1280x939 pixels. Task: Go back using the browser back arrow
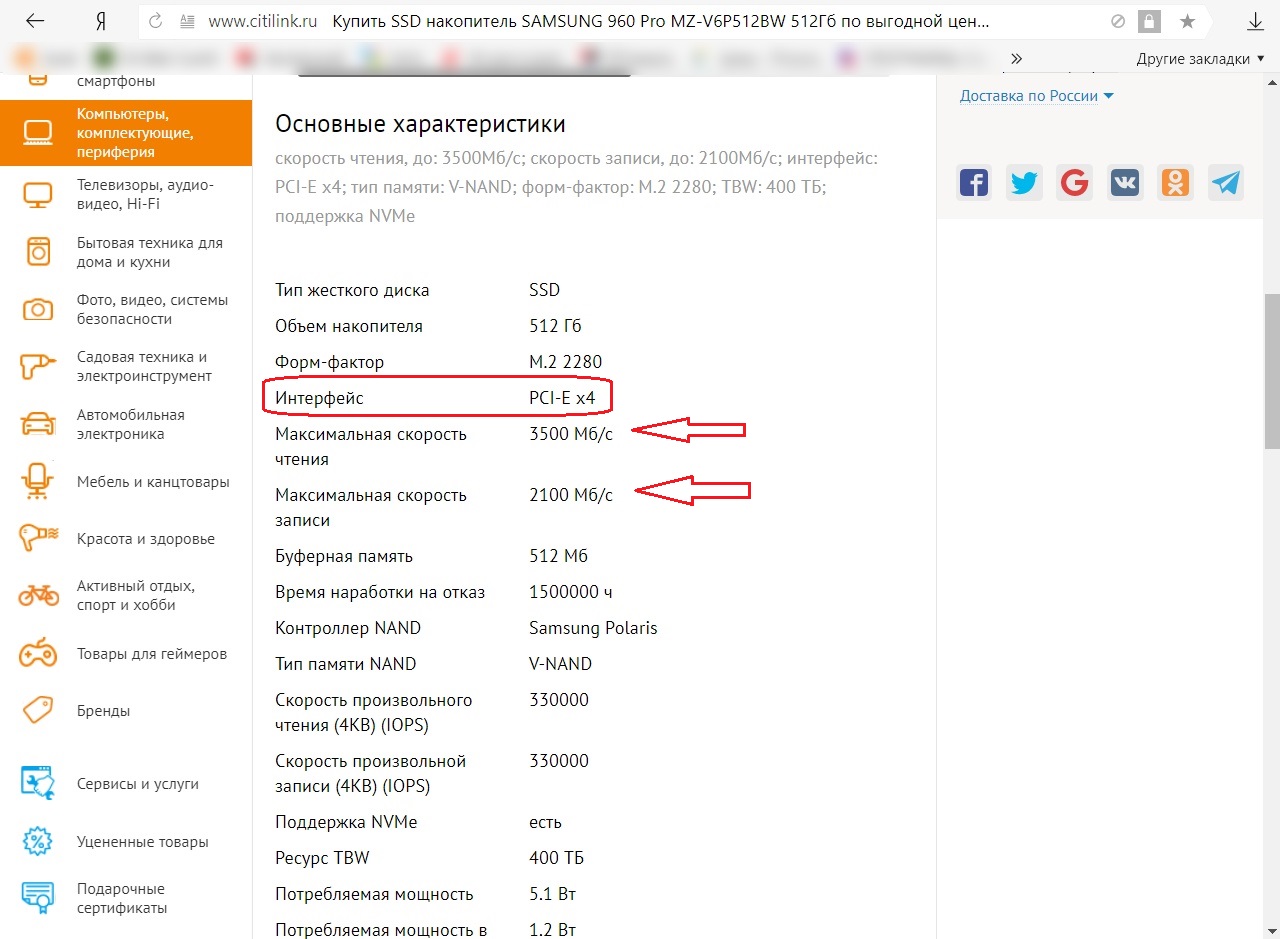[35, 21]
